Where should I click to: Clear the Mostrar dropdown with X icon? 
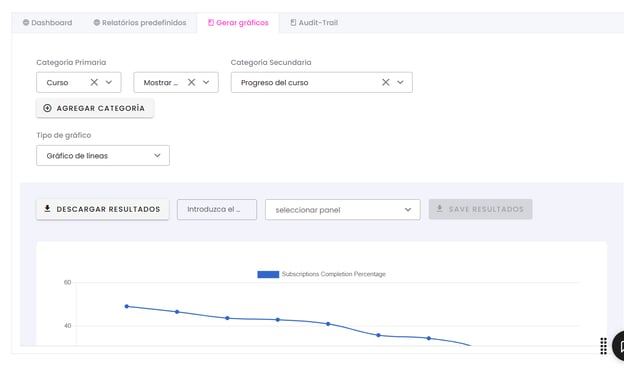coord(191,82)
